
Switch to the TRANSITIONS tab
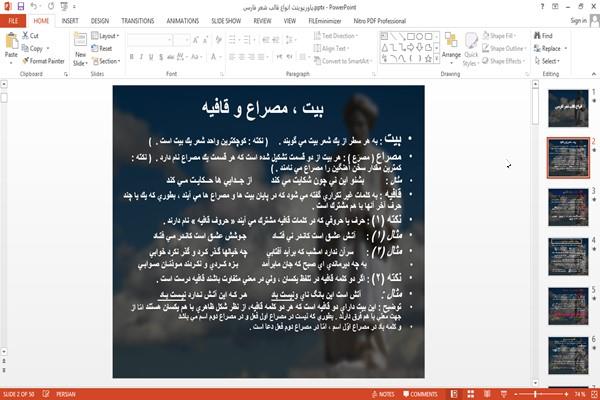pyautogui.click(x=138, y=21)
